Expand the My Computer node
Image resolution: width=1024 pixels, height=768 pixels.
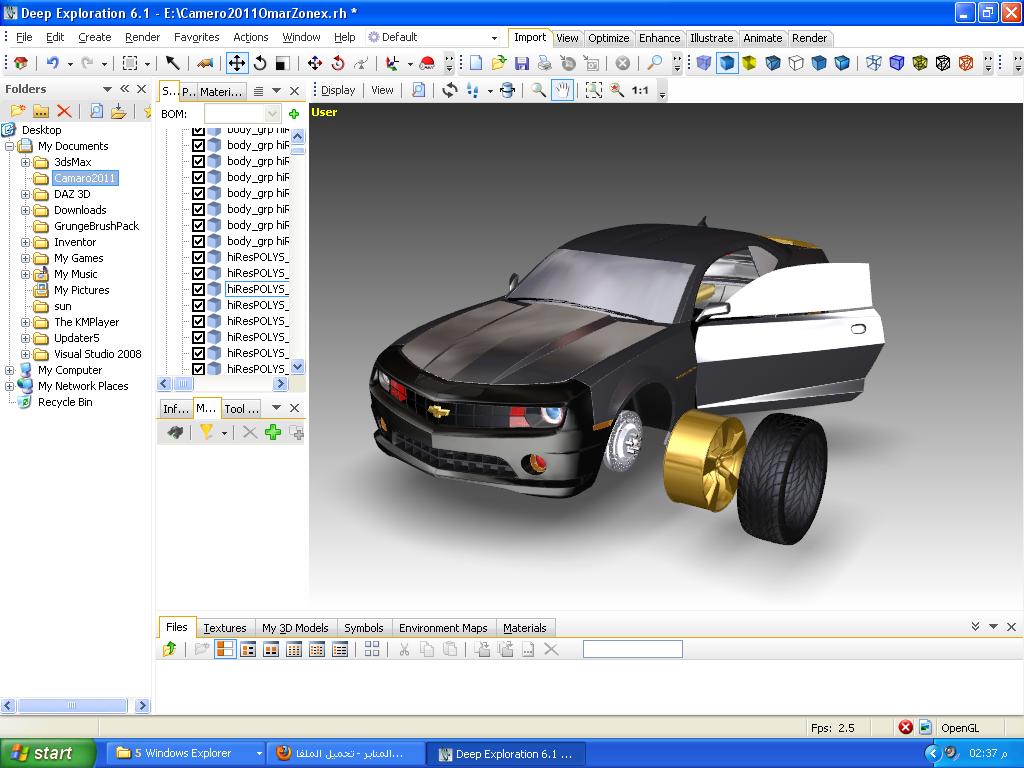(10, 370)
